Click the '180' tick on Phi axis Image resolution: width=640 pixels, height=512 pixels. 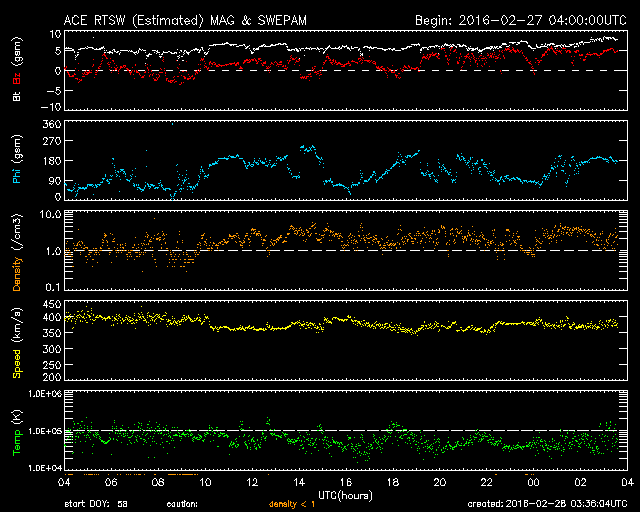pos(52,161)
